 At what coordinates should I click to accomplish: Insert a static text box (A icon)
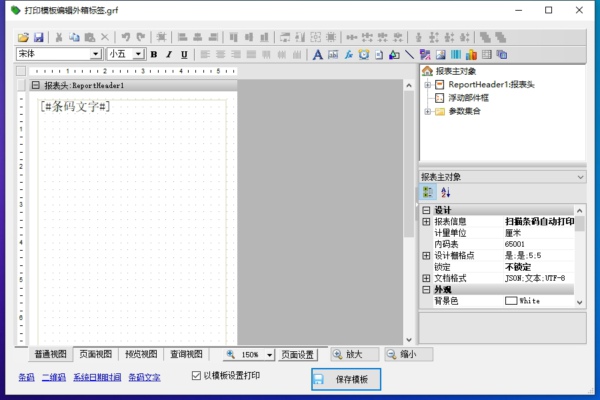[x=318, y=55]
